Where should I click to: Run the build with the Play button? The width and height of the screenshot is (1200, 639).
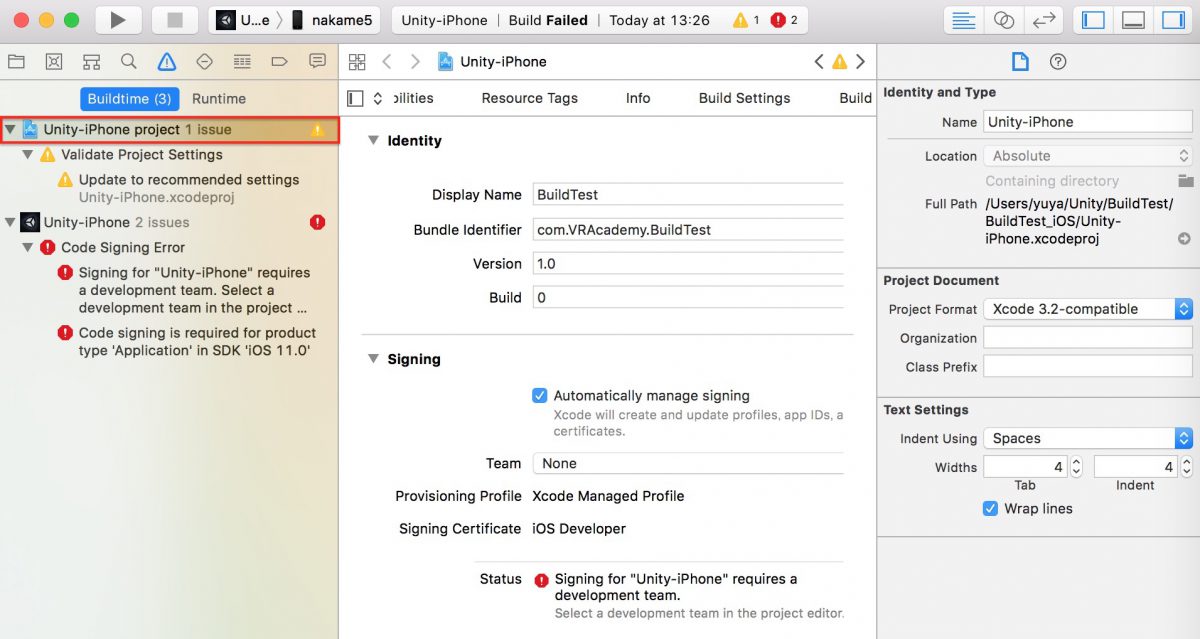pyautogui.click(x=118, y=20)
